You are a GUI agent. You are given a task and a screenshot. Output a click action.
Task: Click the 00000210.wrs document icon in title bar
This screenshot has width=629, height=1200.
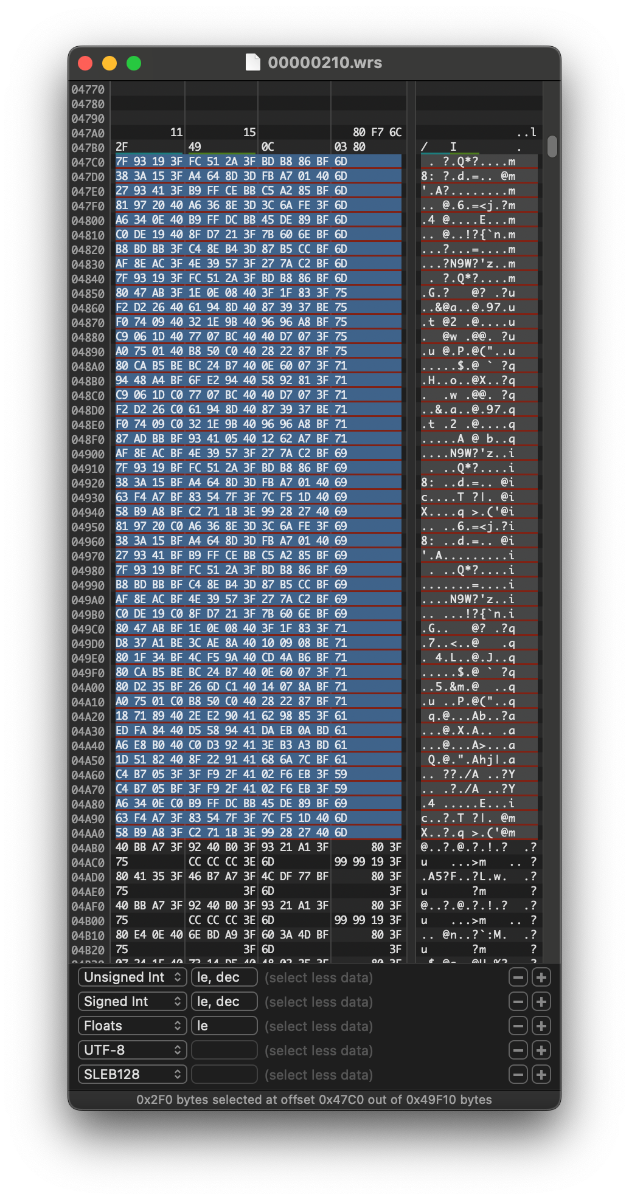click(x=254, y=63)
